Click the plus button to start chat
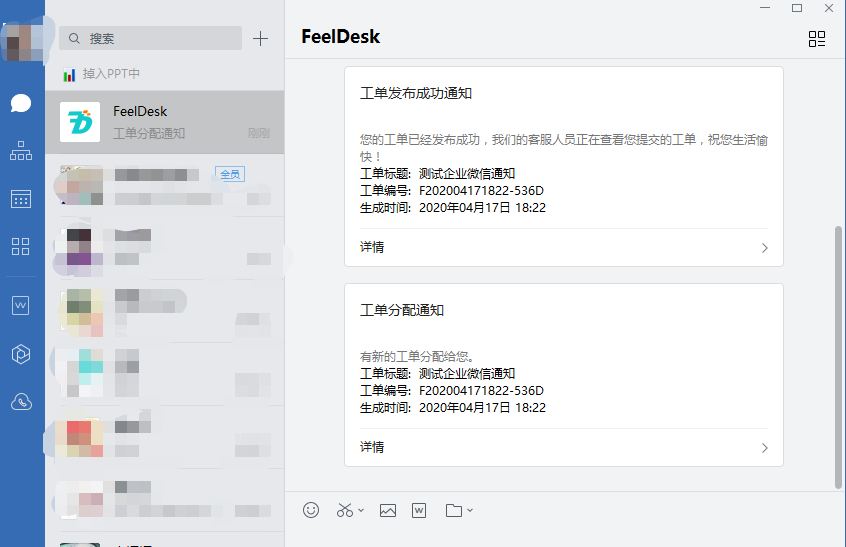This screenshot has height=547, width=846. (x=260, y=38)
